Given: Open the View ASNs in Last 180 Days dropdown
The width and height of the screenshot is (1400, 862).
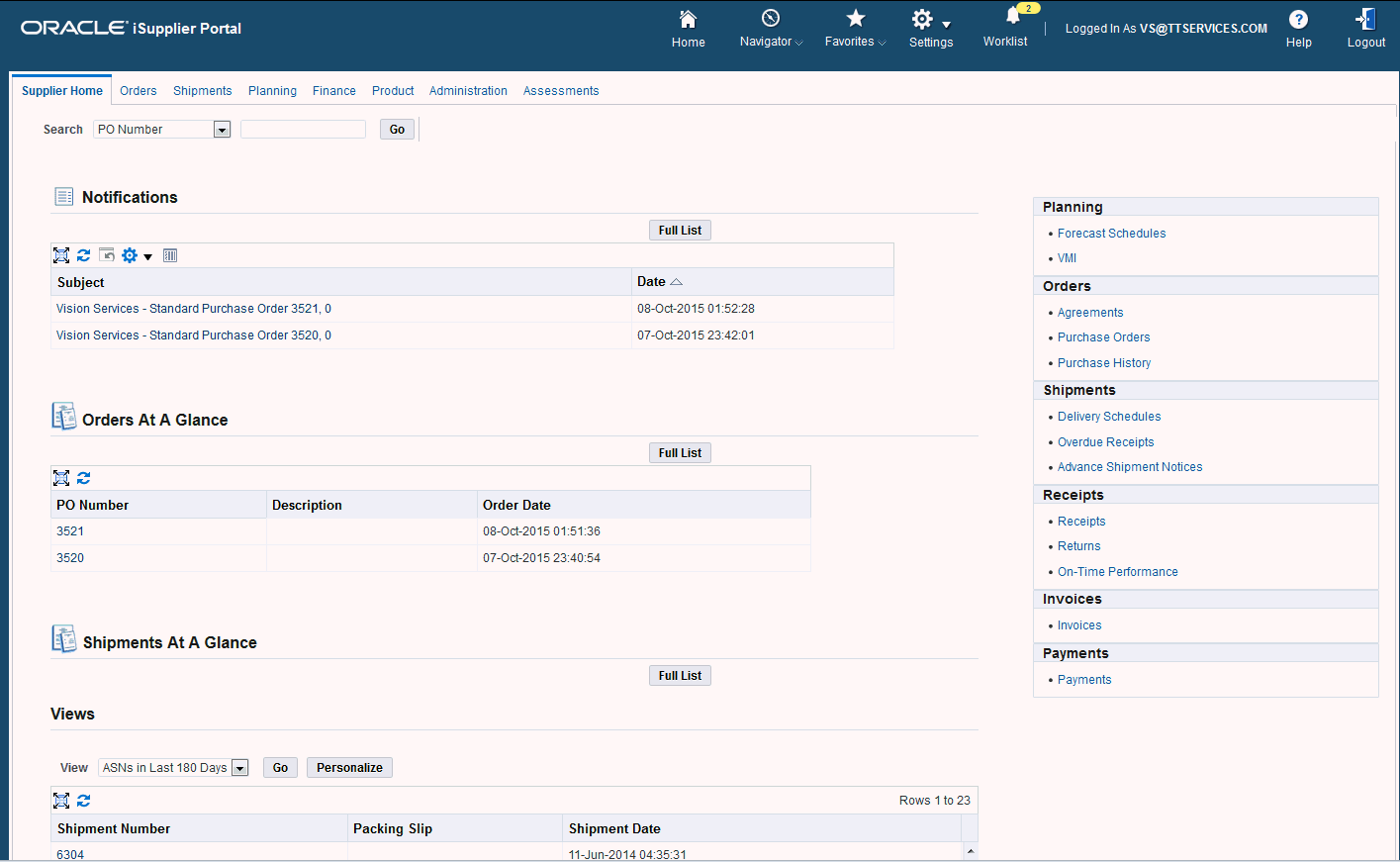Looking at the screenshot, I should coord(173,768).
